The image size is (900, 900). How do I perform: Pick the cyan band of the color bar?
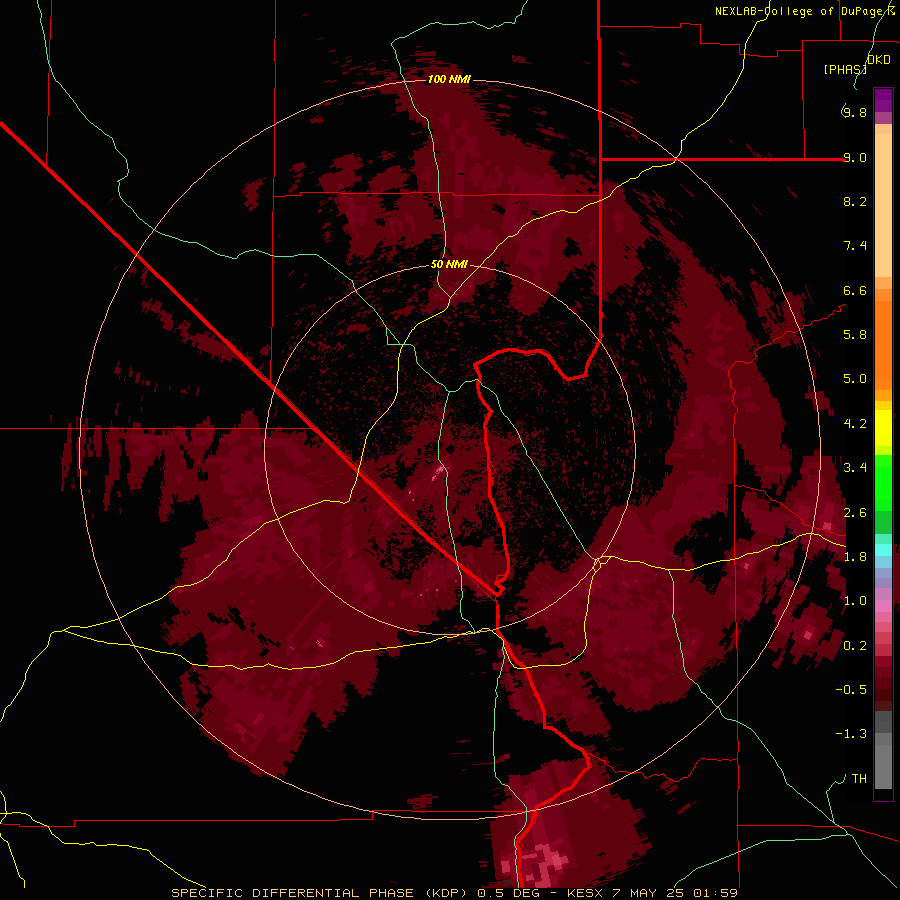883,549
